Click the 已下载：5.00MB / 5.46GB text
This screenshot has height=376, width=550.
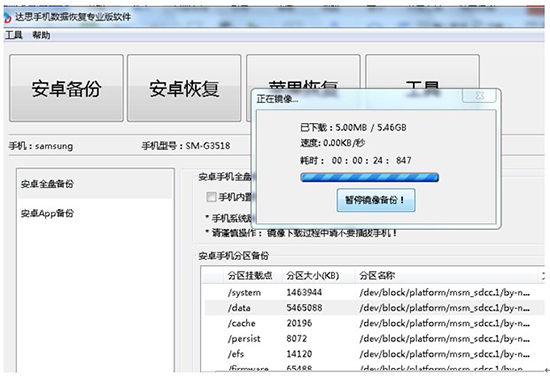pos(353,127)
